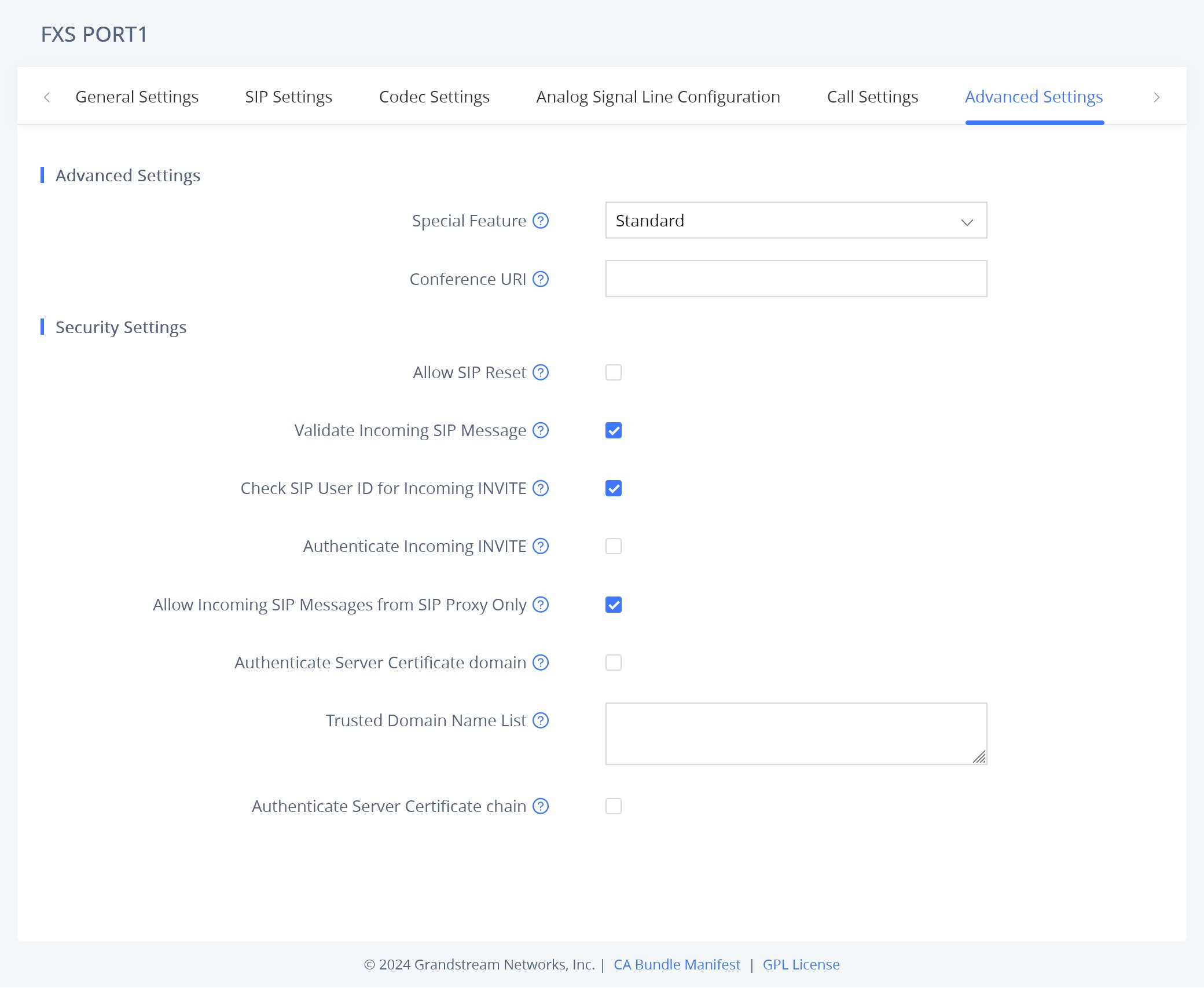Show help for Trusted Domain Name List
This screenshot has width=1204, height=988.
pyautogui.click(x=540, y=720)
